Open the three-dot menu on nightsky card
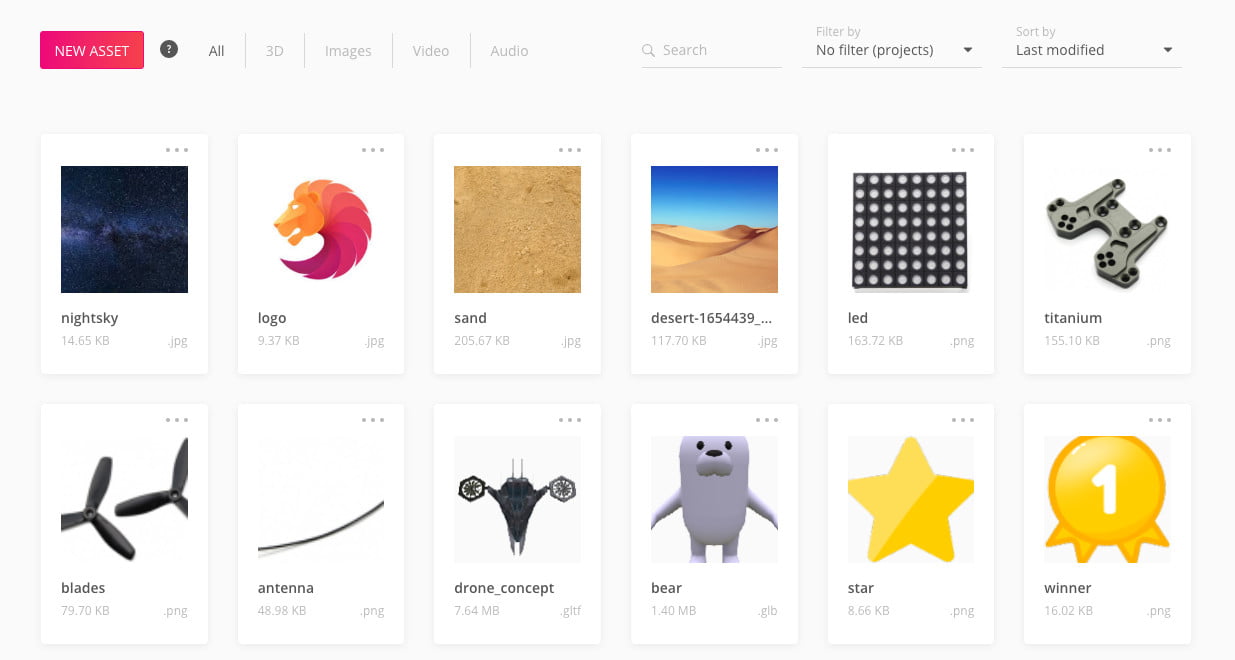The image size is (1235, 660). 177,150
